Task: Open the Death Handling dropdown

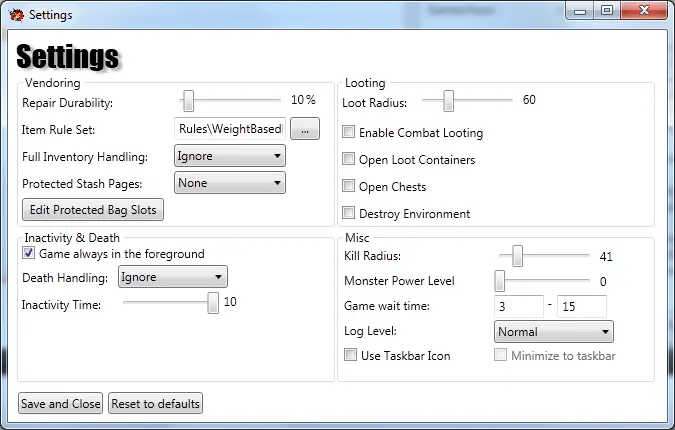Action: tap(173, 277)
